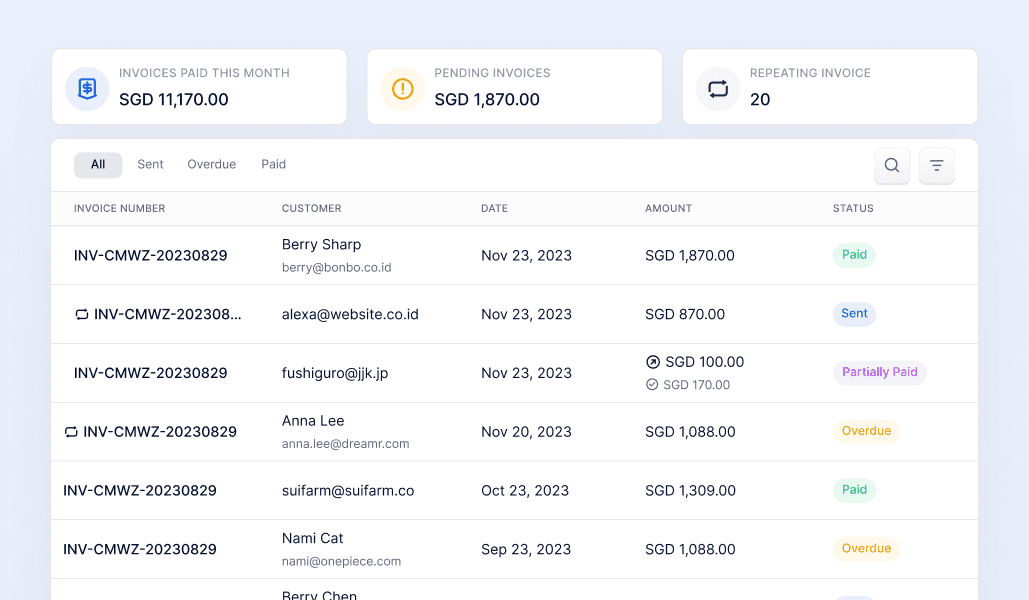Click email anna.lee@dreamr.com
1029x600 pixels.
[345, 444]
